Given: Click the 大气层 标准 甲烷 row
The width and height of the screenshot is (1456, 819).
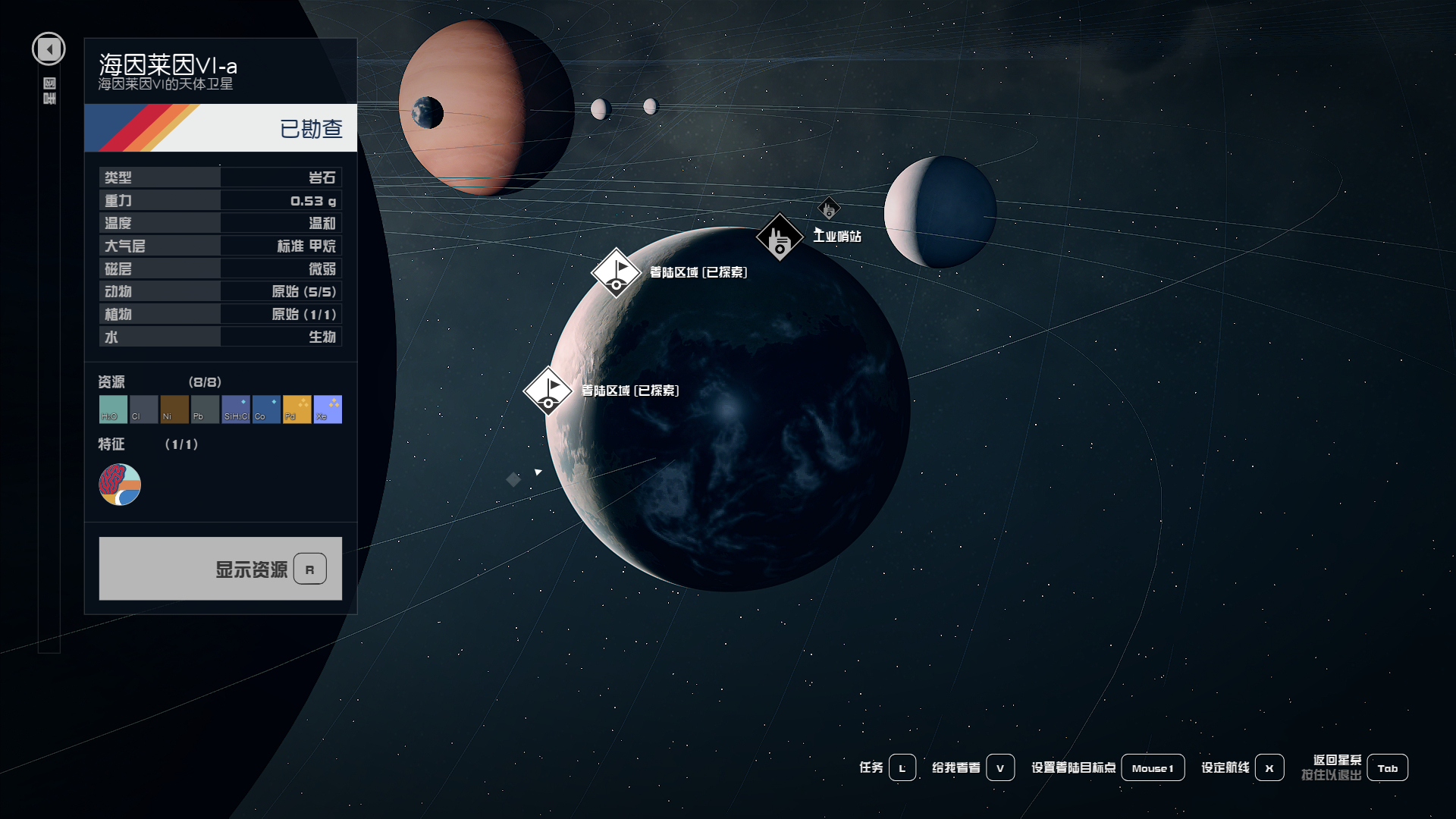Looking at the screenshot, I should [221, 246].
